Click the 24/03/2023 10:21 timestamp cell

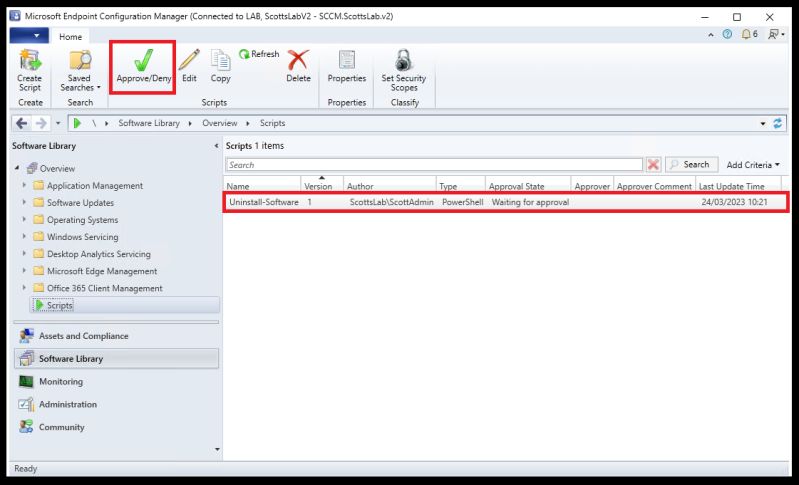tap(734, 202)
